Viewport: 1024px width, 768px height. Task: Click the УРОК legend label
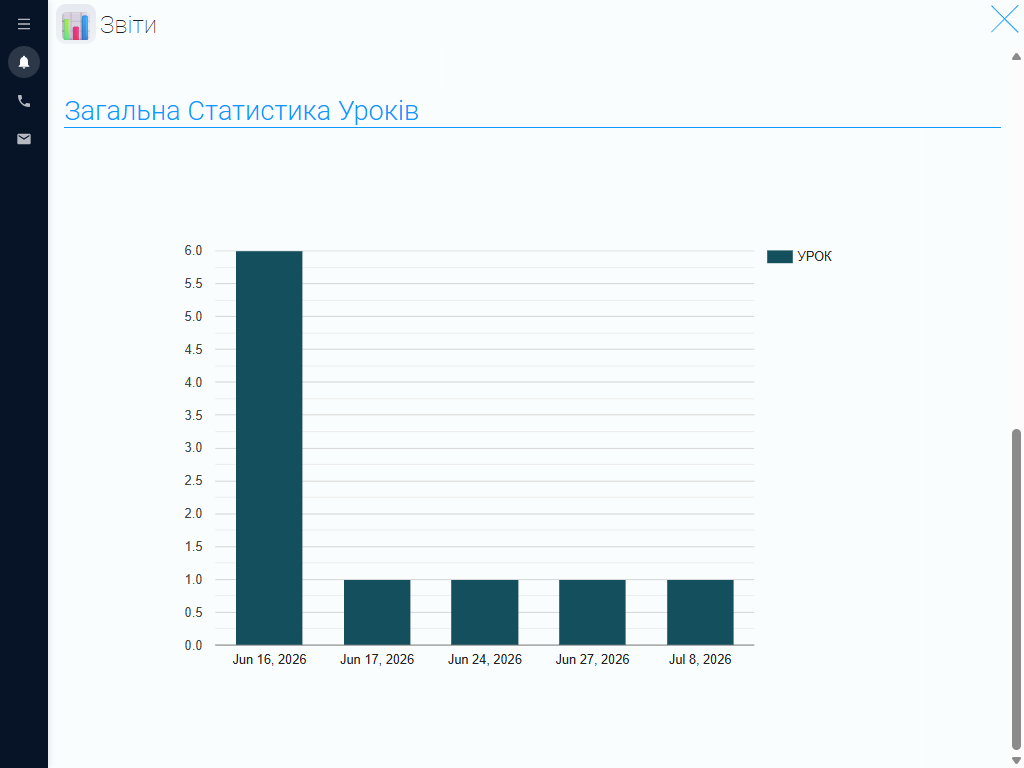814,257
